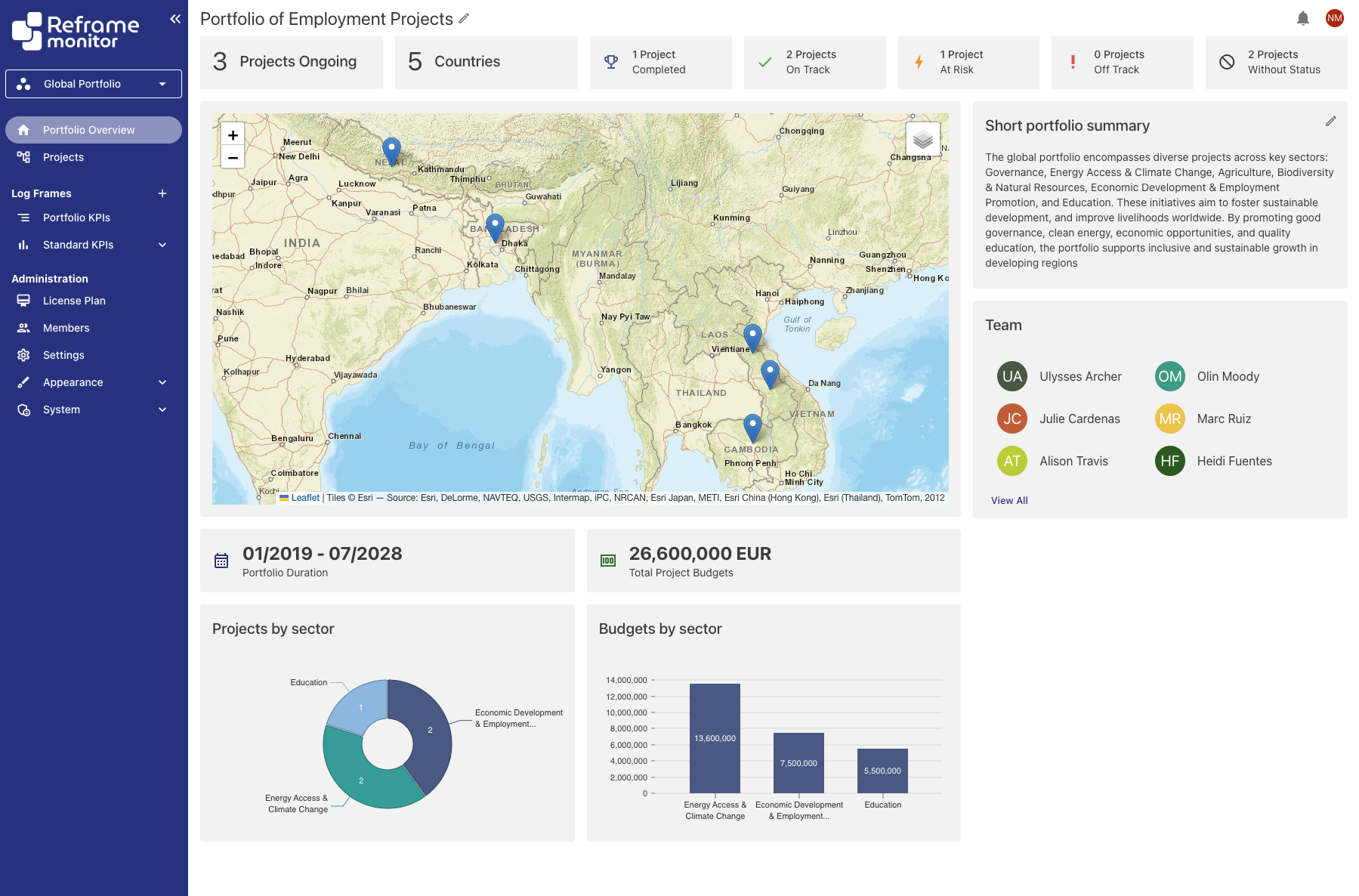Click the Members administration icon
Screen dimensions: 1359x896
point(23,327)
